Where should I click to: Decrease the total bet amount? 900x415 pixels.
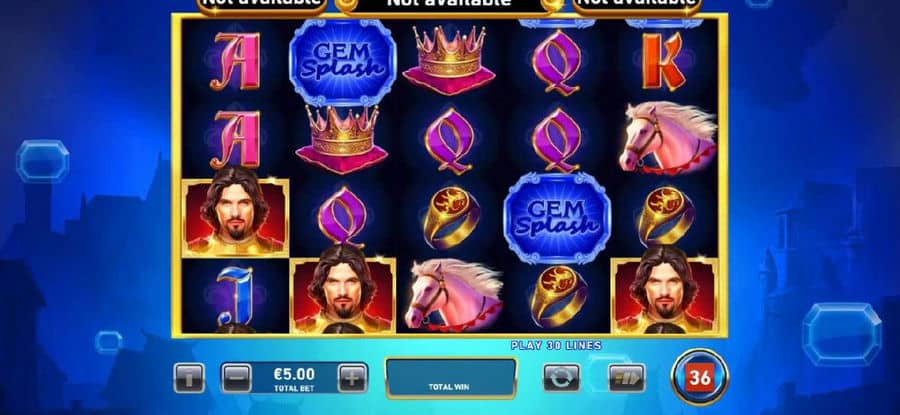point(236,378)
